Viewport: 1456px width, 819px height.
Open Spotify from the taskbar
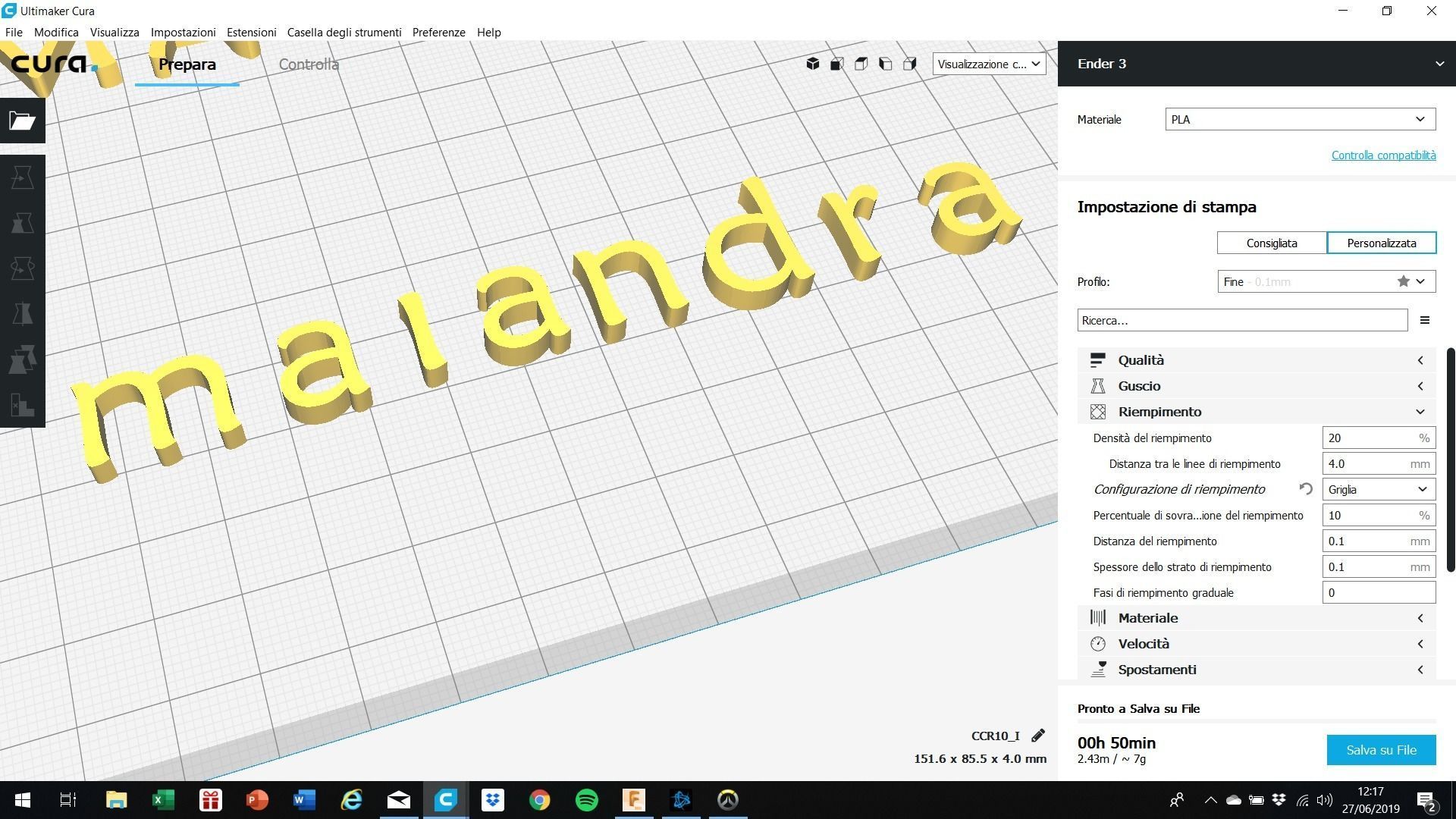click(586, 800)
